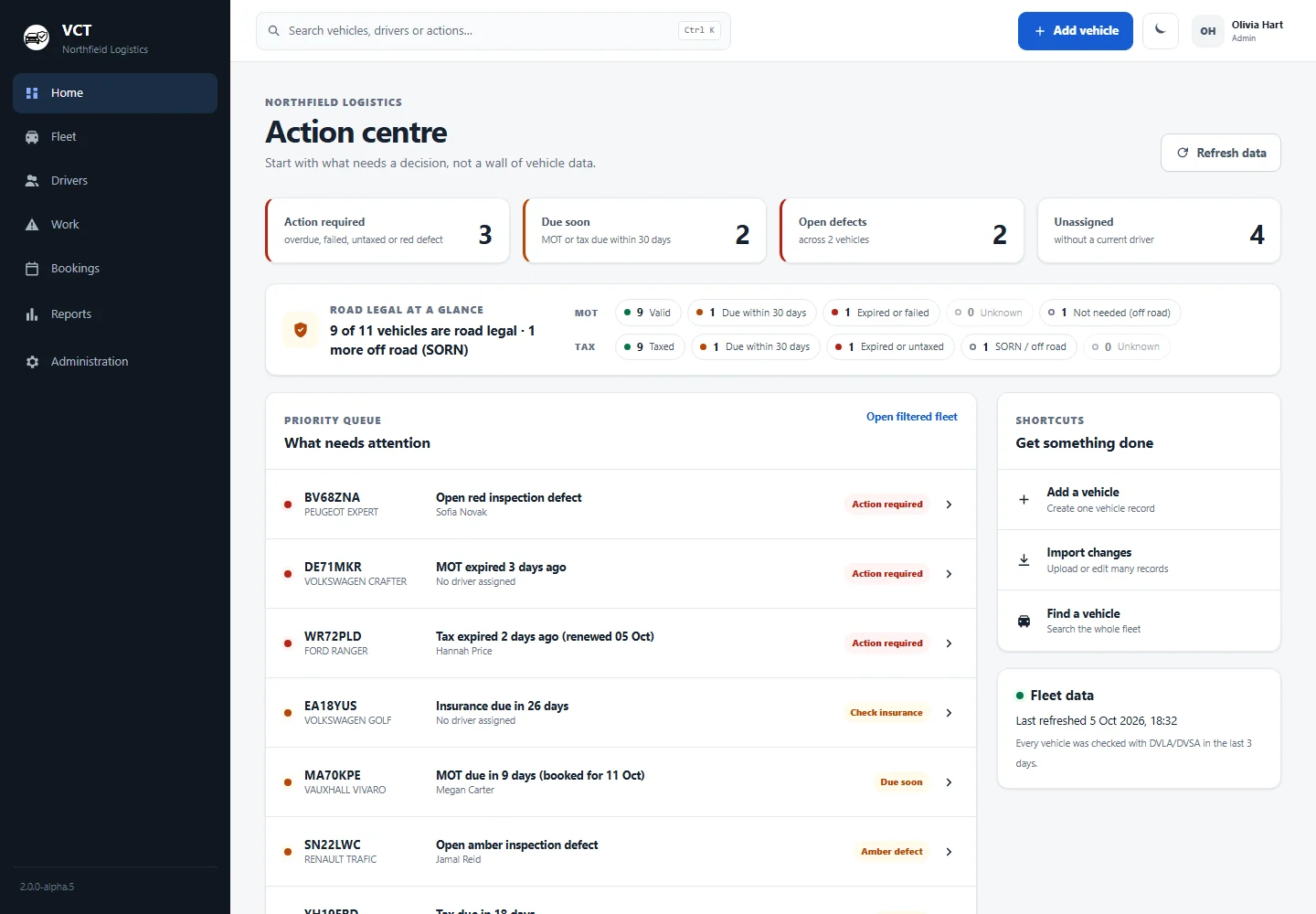Open the Fleet menu item
The width and height of the screenshot is (1316, 914).
115,137
